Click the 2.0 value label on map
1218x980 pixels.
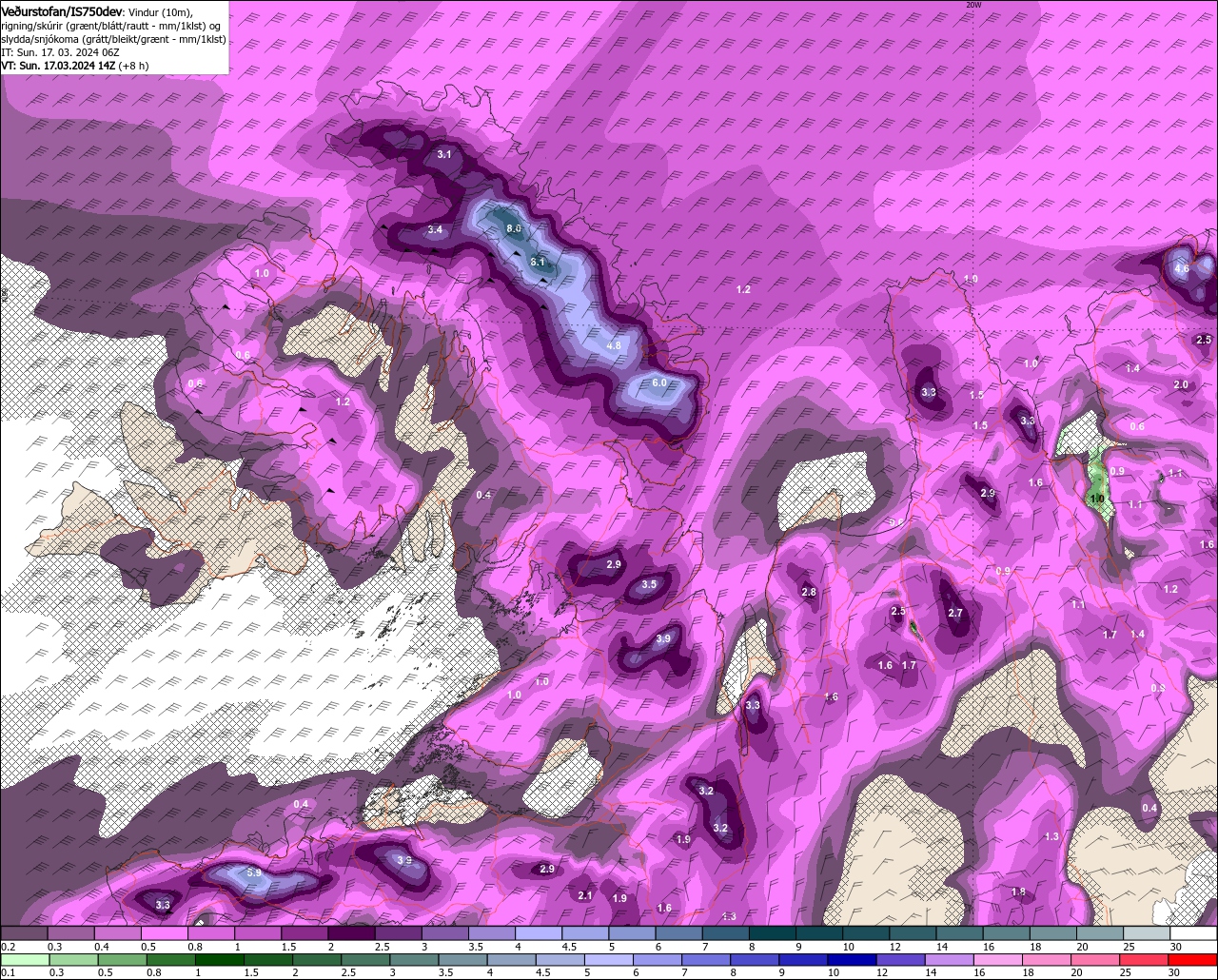(1181, 384)
